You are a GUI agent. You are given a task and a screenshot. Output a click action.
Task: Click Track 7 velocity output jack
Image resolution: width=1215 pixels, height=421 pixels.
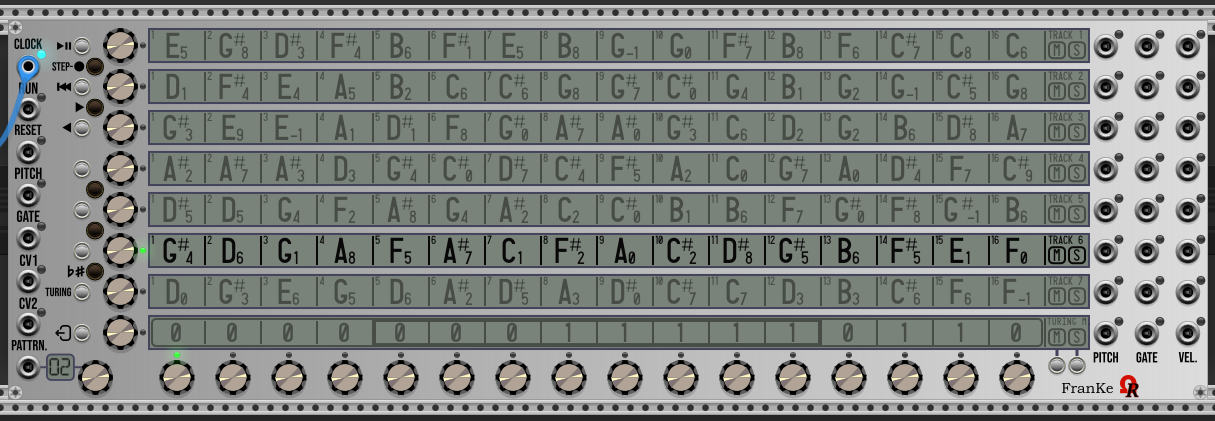coord(1188,292)
